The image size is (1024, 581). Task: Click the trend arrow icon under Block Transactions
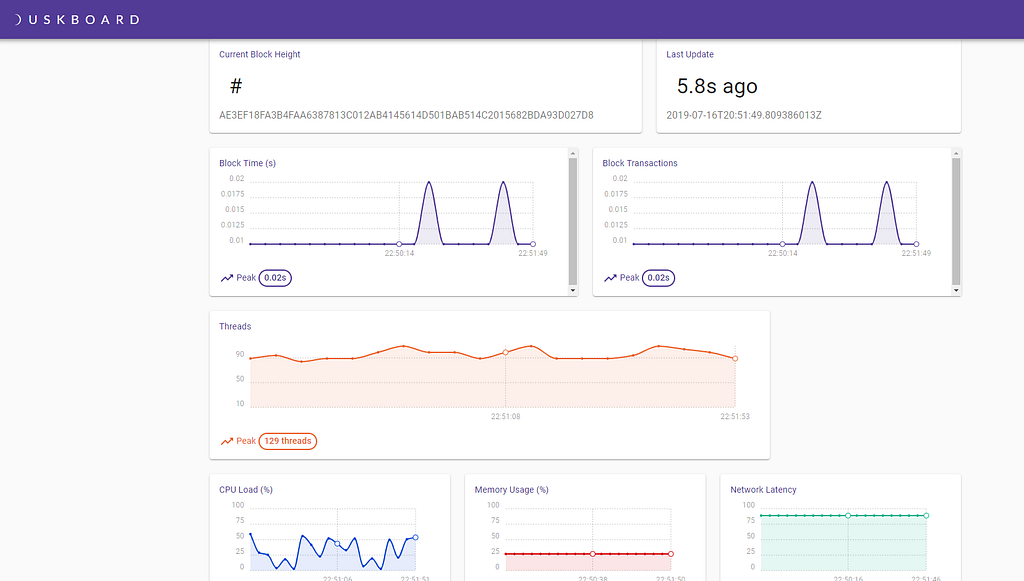point(610,278)
